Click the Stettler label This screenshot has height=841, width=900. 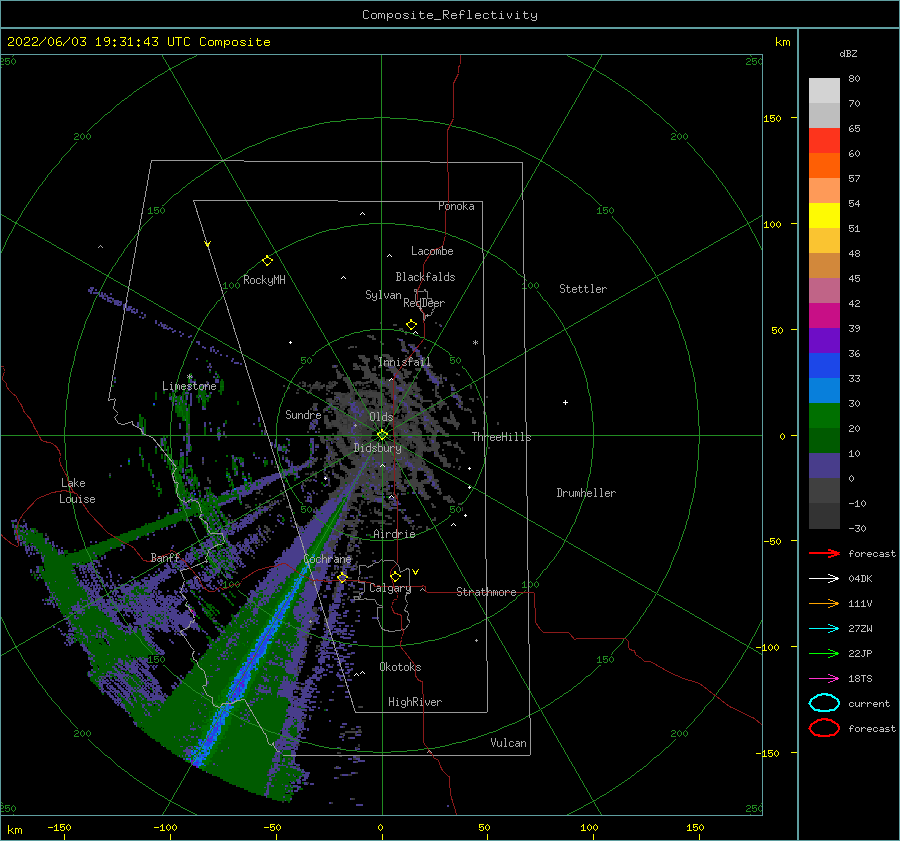point(583,289)
